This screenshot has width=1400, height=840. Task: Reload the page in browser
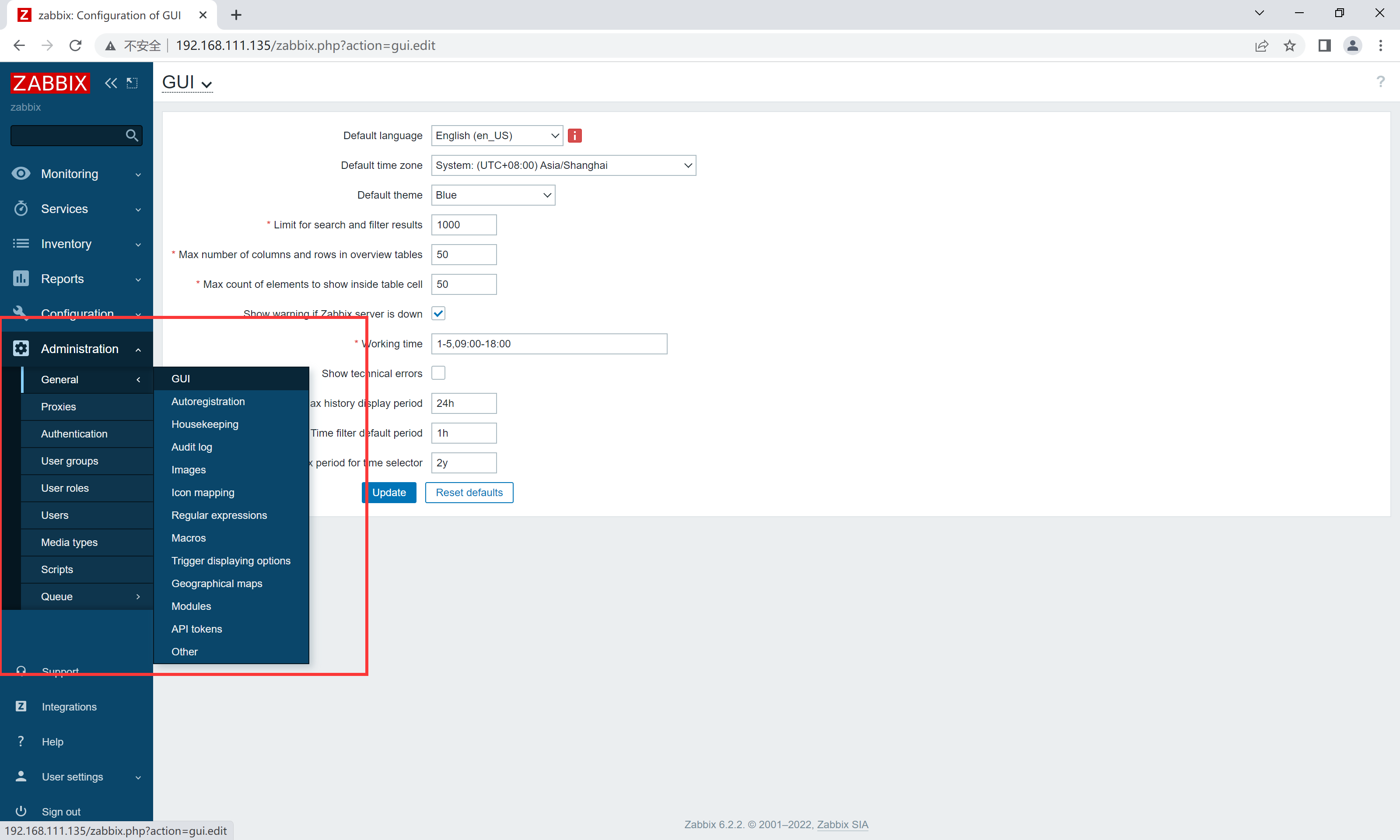coord(75,45)
